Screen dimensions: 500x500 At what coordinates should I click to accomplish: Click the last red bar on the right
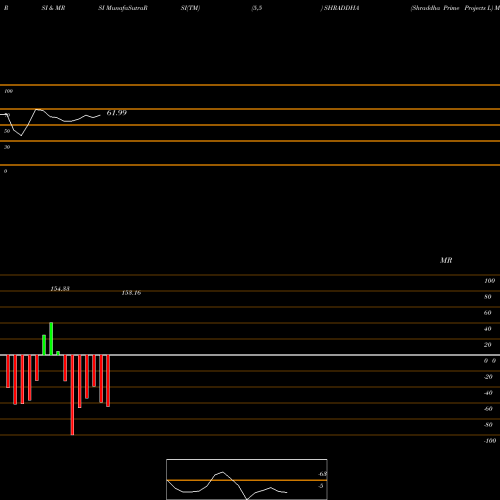click(108, 381)
